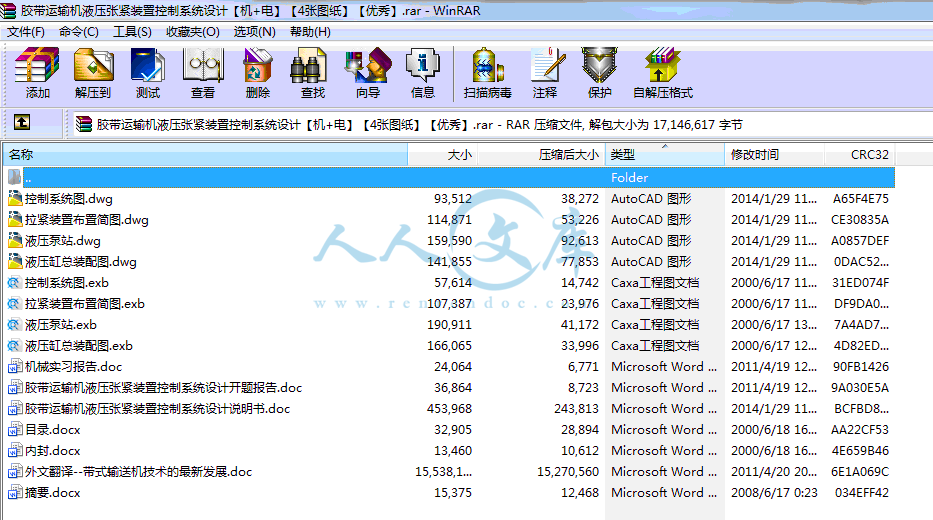Select the 液压缸总装配图.dwg file icon

click(x=15, y=261)
